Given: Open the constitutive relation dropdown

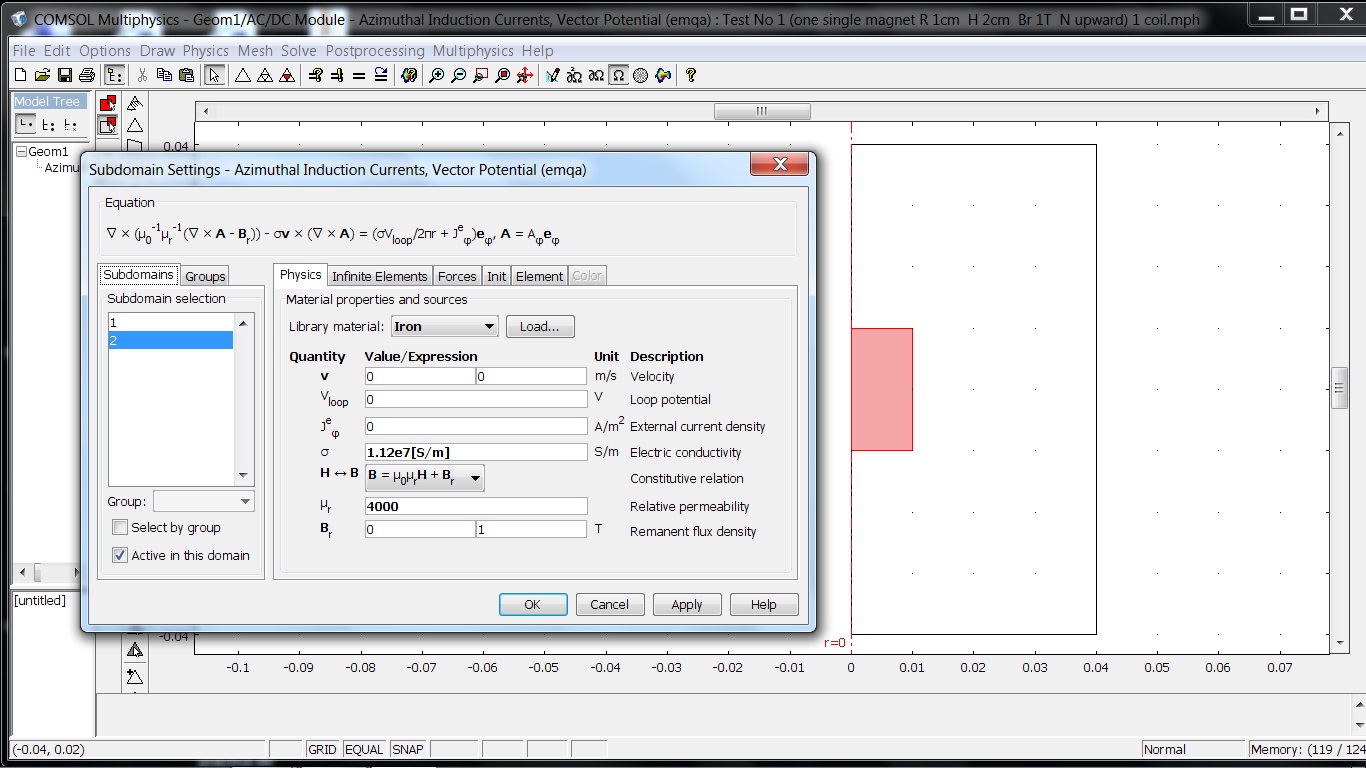Looking at the screenshot, I should click(x=425, y=478).
